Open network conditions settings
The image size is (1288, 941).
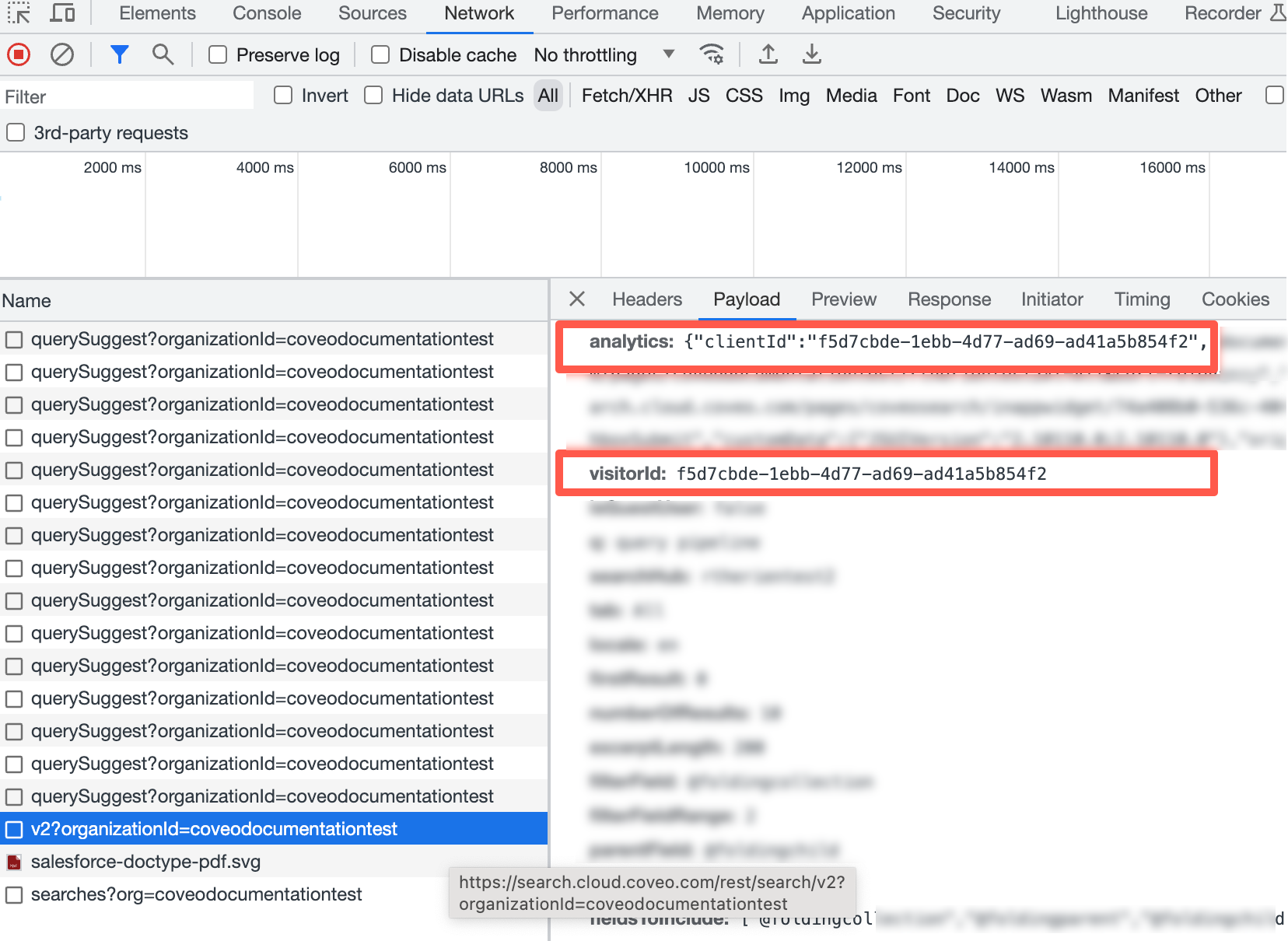712,54
